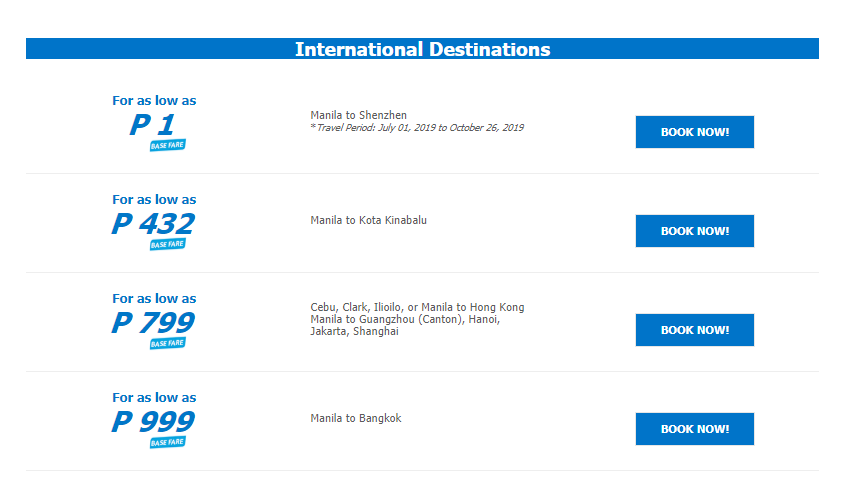Click the Manila to Bangkok route text
Viewport: 864px width, 484px height.
pos(356,418)
